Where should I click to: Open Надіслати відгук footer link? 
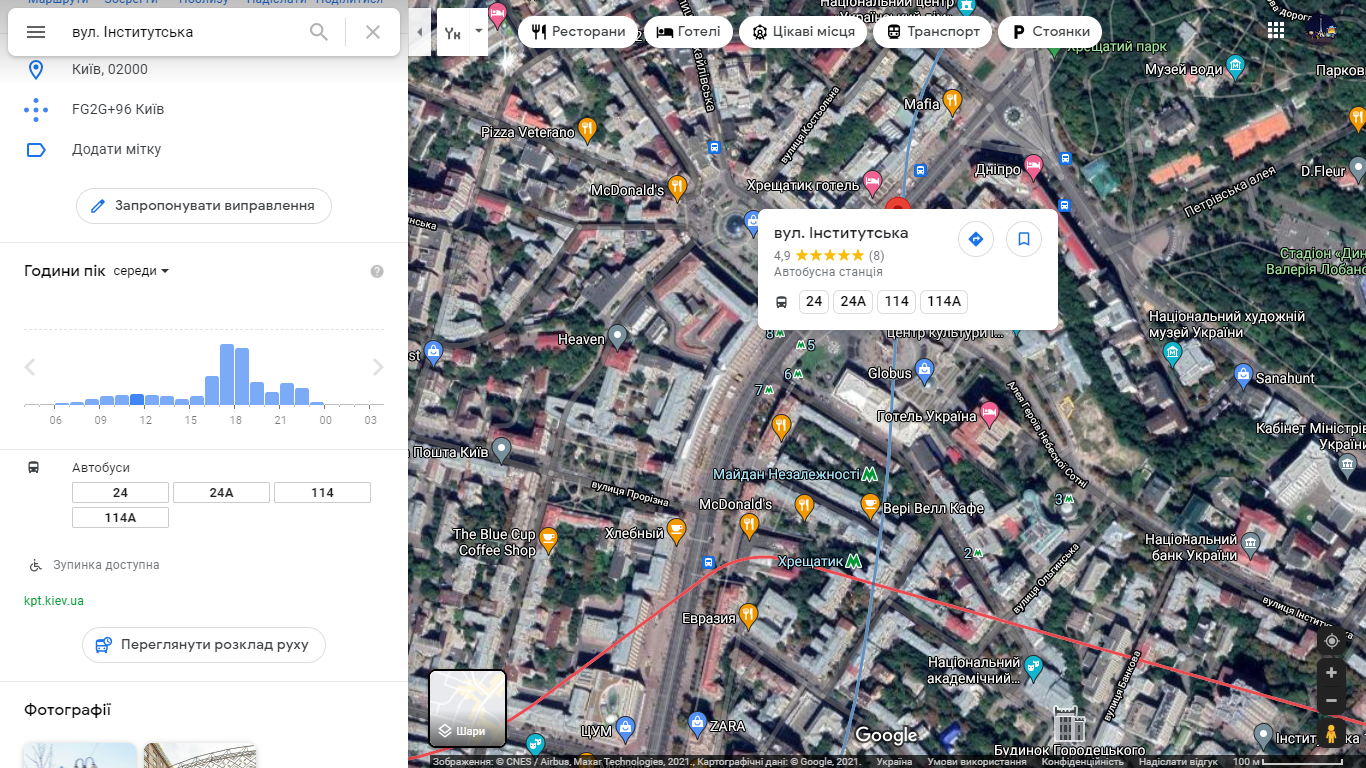pyautogui.click(x=1178, y=762)
